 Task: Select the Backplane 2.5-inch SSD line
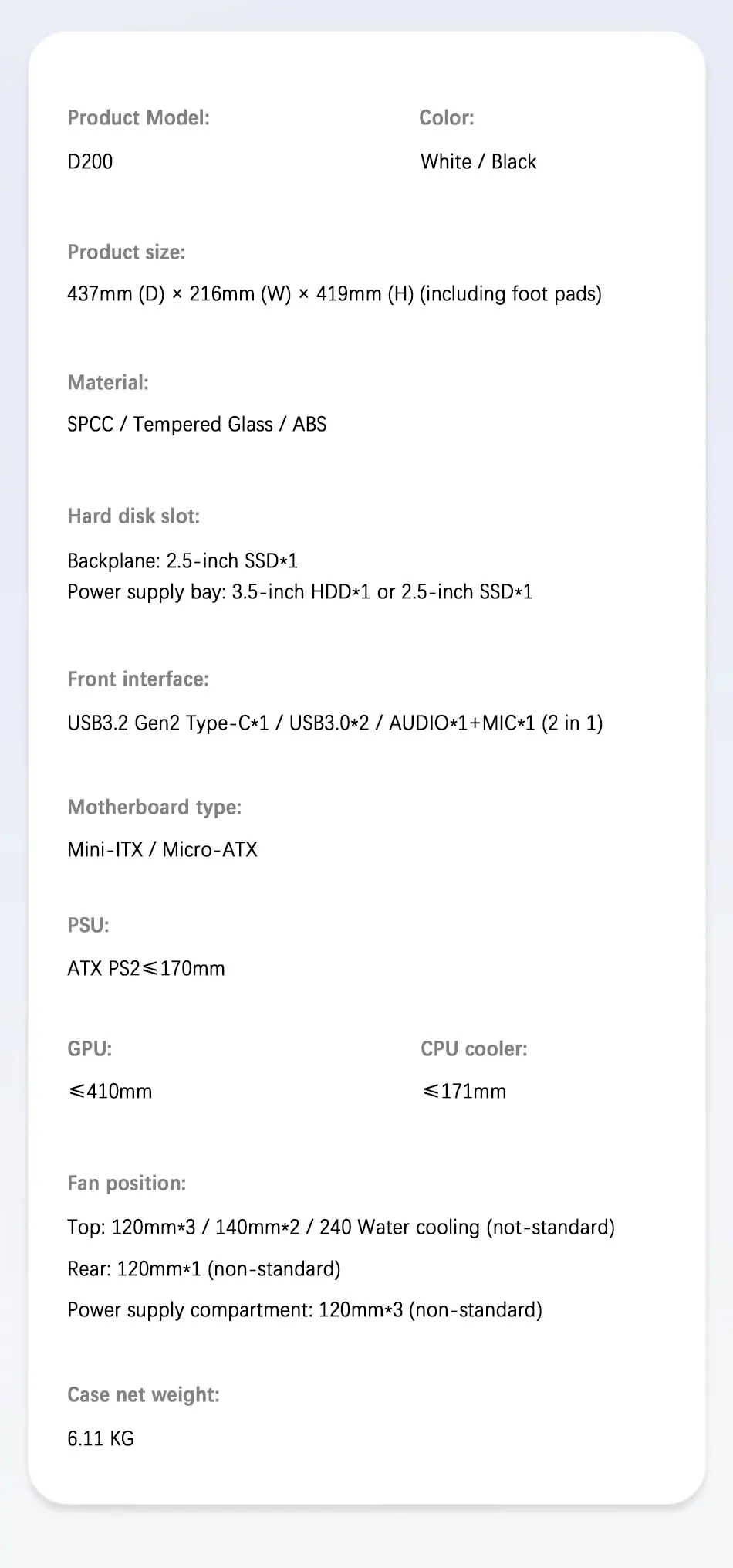(182, 561)
